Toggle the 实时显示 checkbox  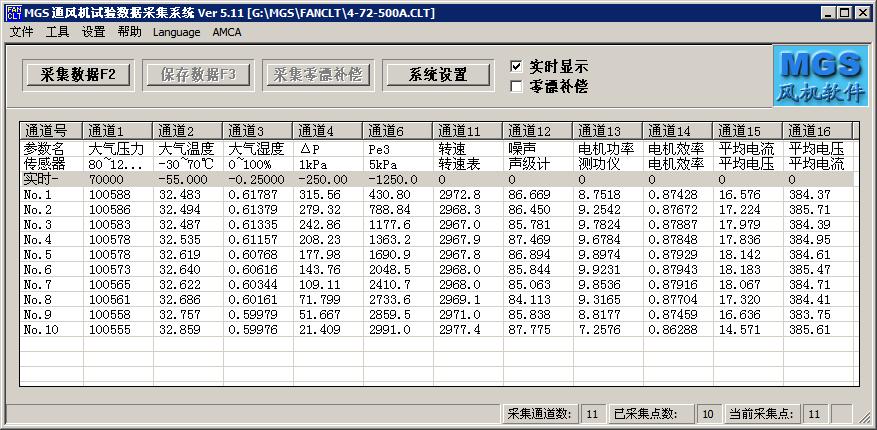pos(517,66)
